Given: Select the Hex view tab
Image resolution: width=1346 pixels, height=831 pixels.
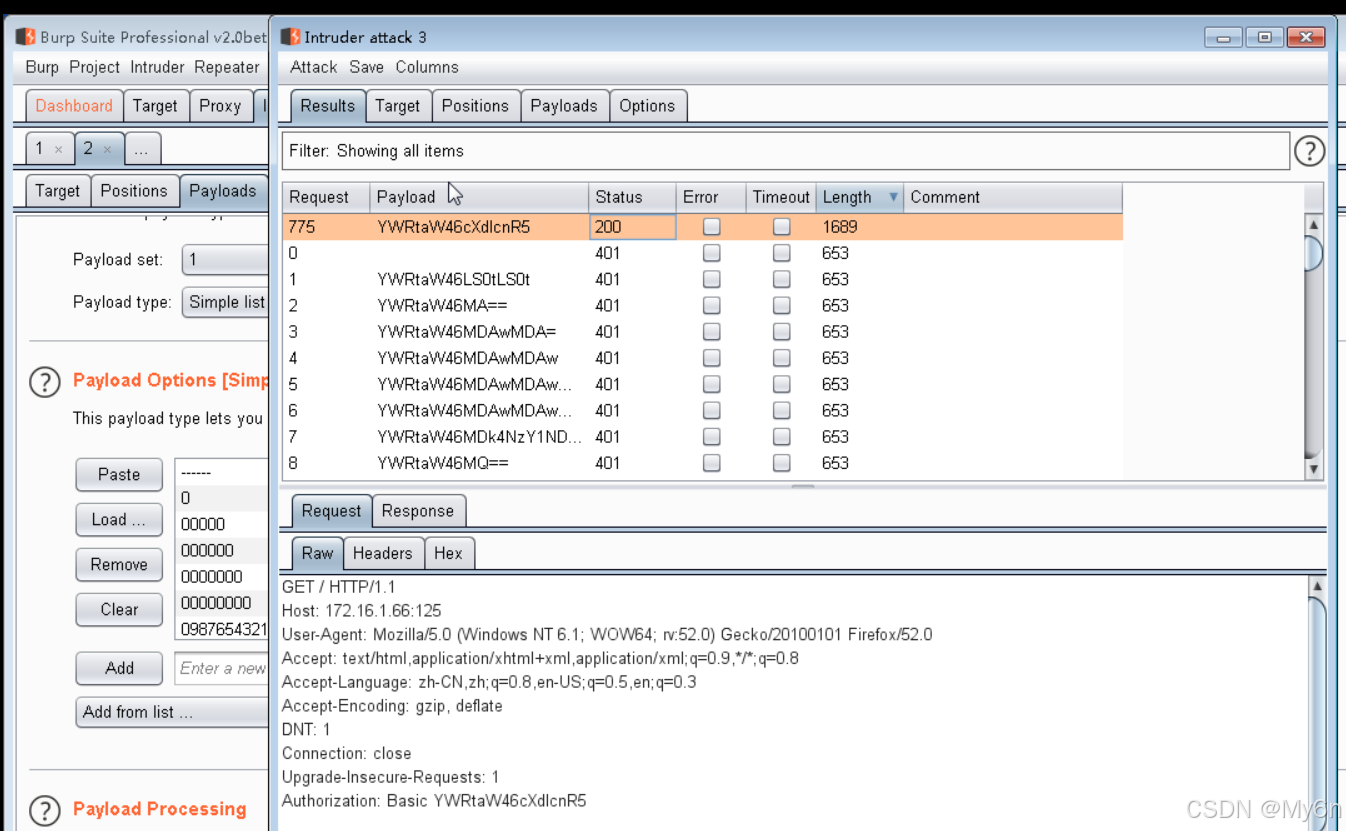Looking at the screenshot, I should (448, 553).
